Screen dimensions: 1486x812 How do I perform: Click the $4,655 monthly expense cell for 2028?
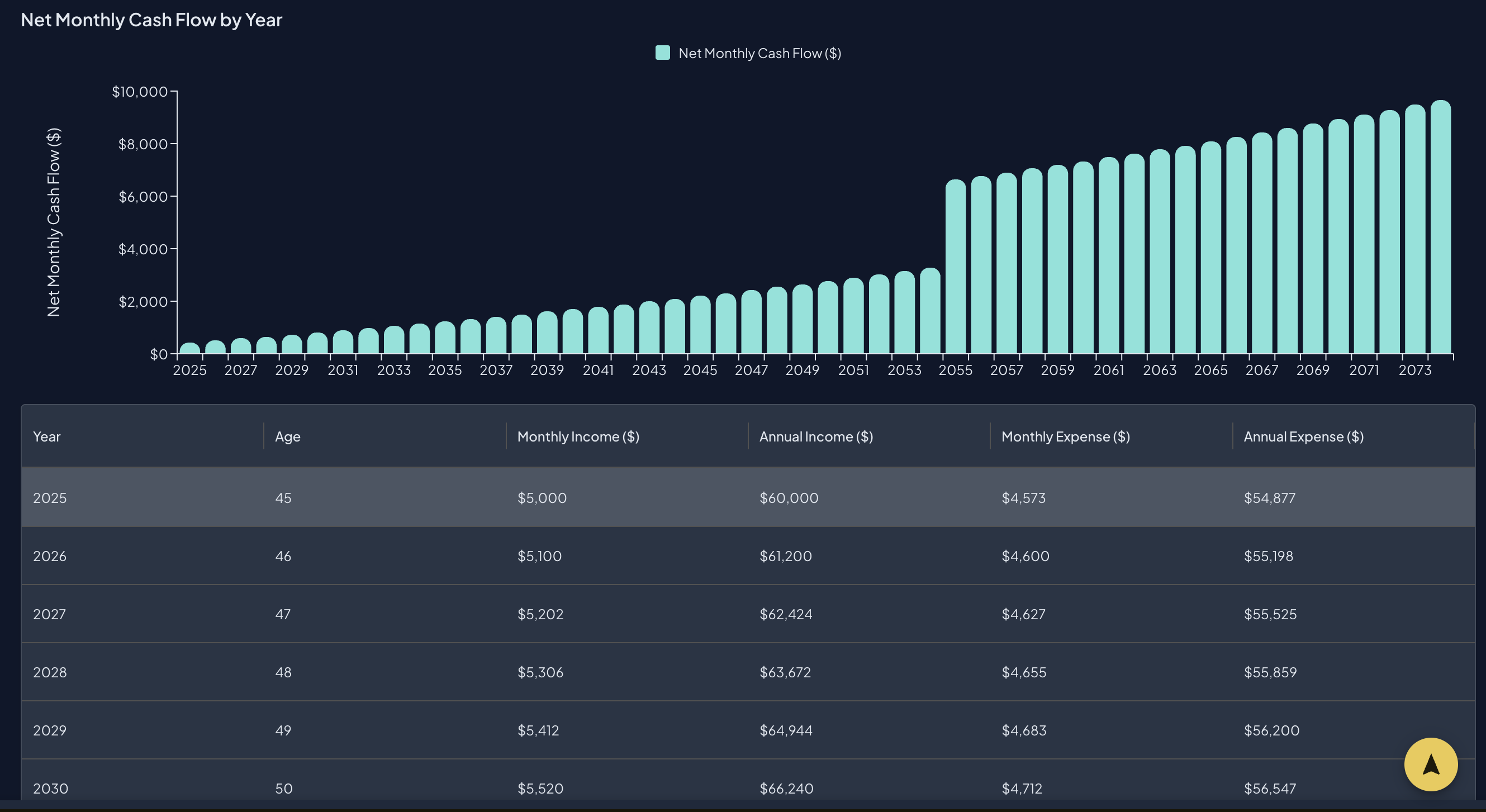1023,672
